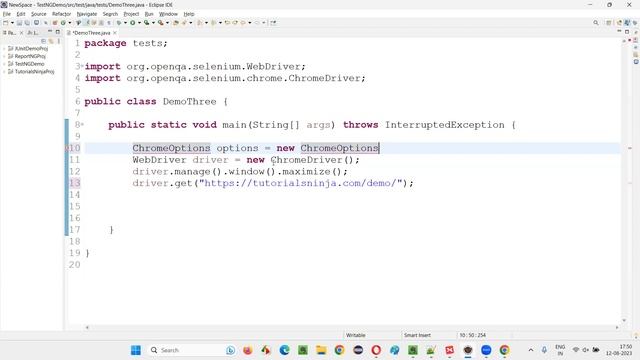Open the Run button dropdown arrow

[x=139, y=23]
